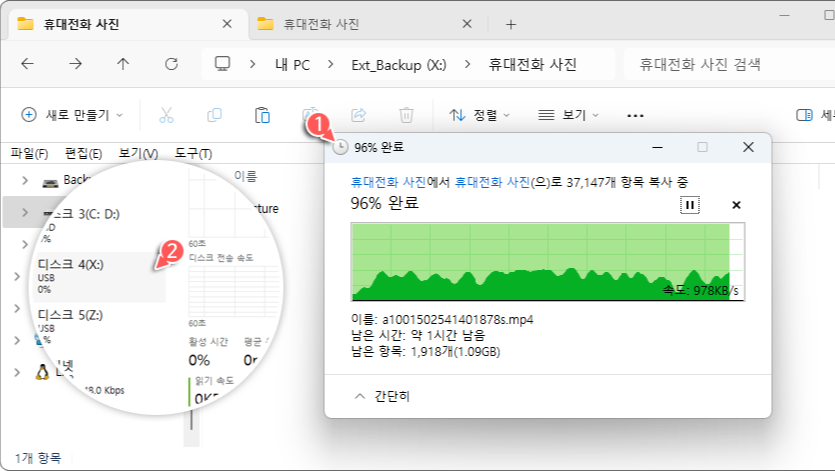Click the Linux penguin icon in sidebar
835x471 pixels.
point(42,371)
